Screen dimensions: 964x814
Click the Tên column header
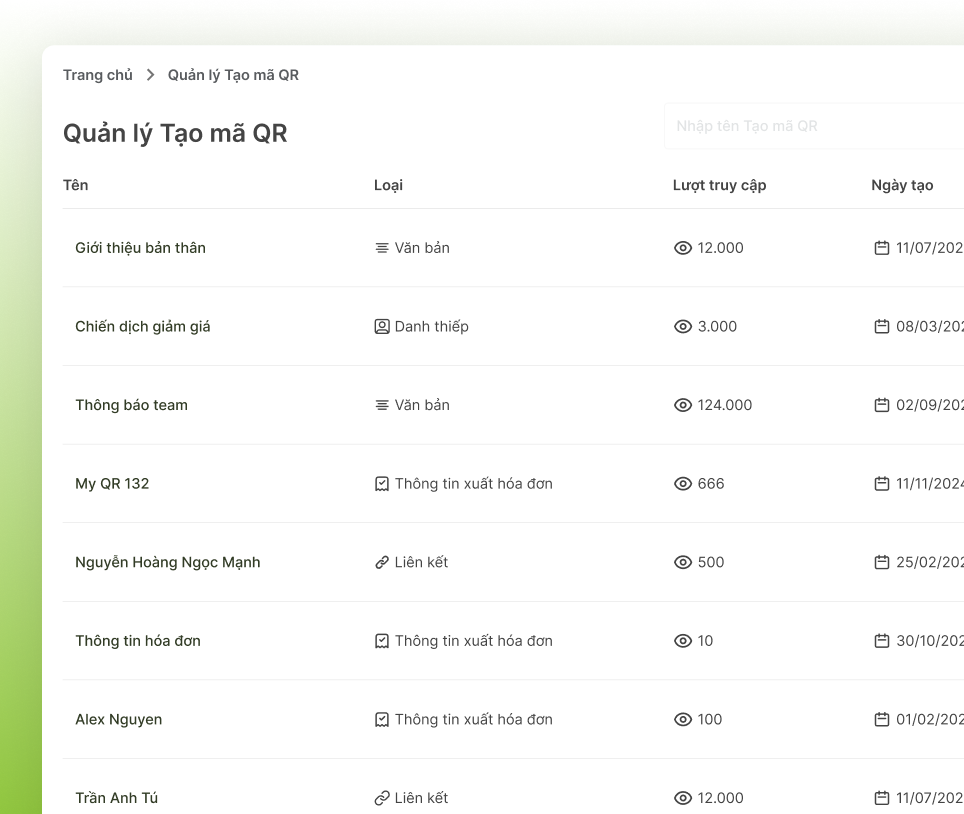[x=76, y=186]
